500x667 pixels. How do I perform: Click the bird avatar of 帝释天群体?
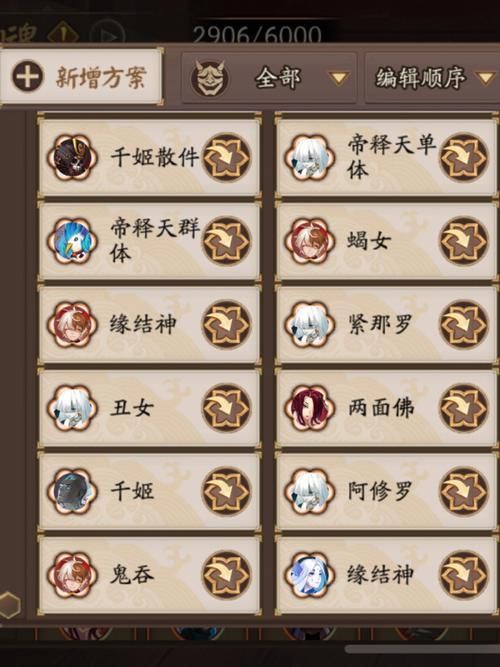point(72,241)
